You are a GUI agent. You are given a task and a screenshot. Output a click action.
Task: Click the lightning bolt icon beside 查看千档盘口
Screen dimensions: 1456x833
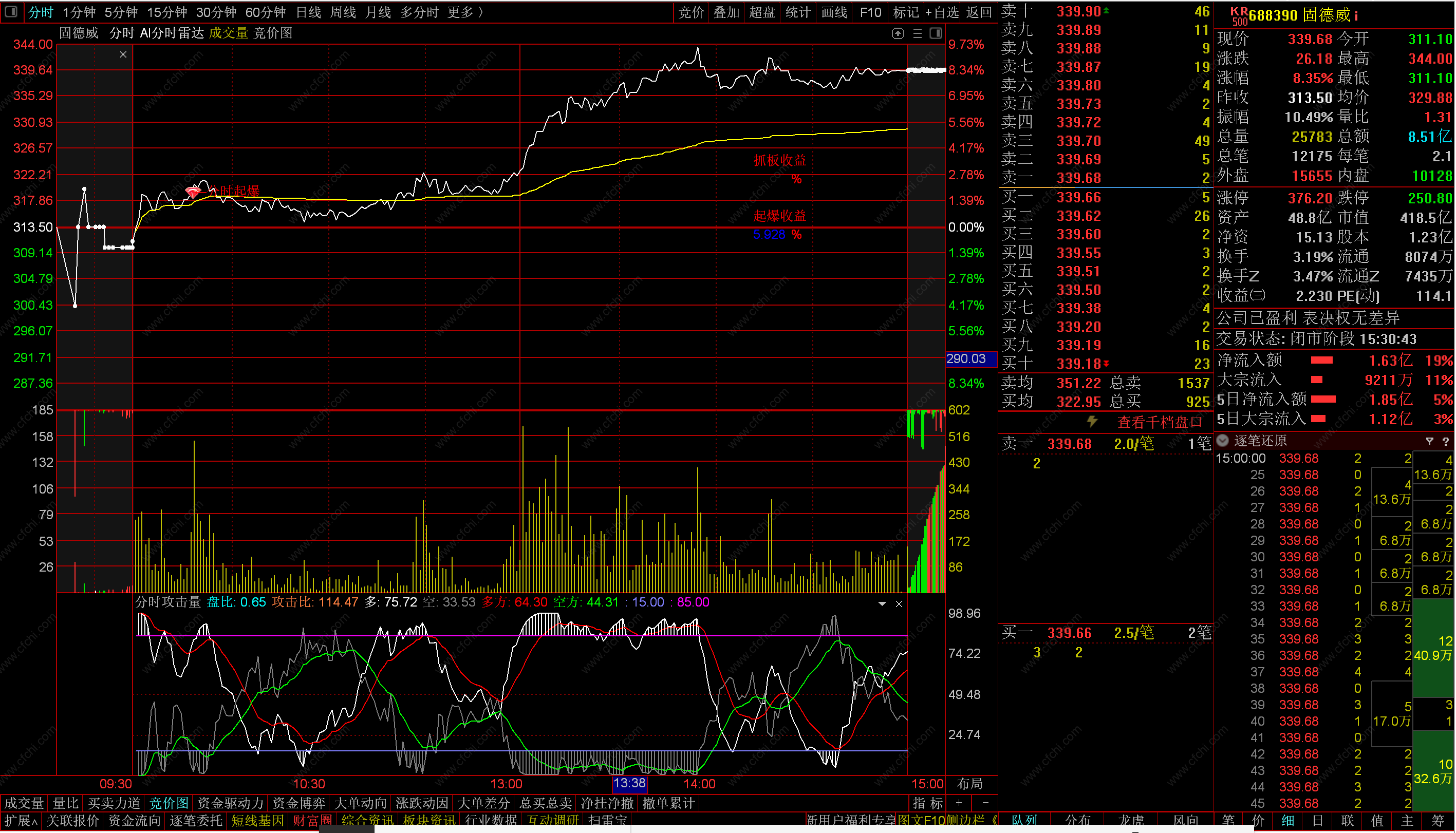click(x=1093, y=422)
